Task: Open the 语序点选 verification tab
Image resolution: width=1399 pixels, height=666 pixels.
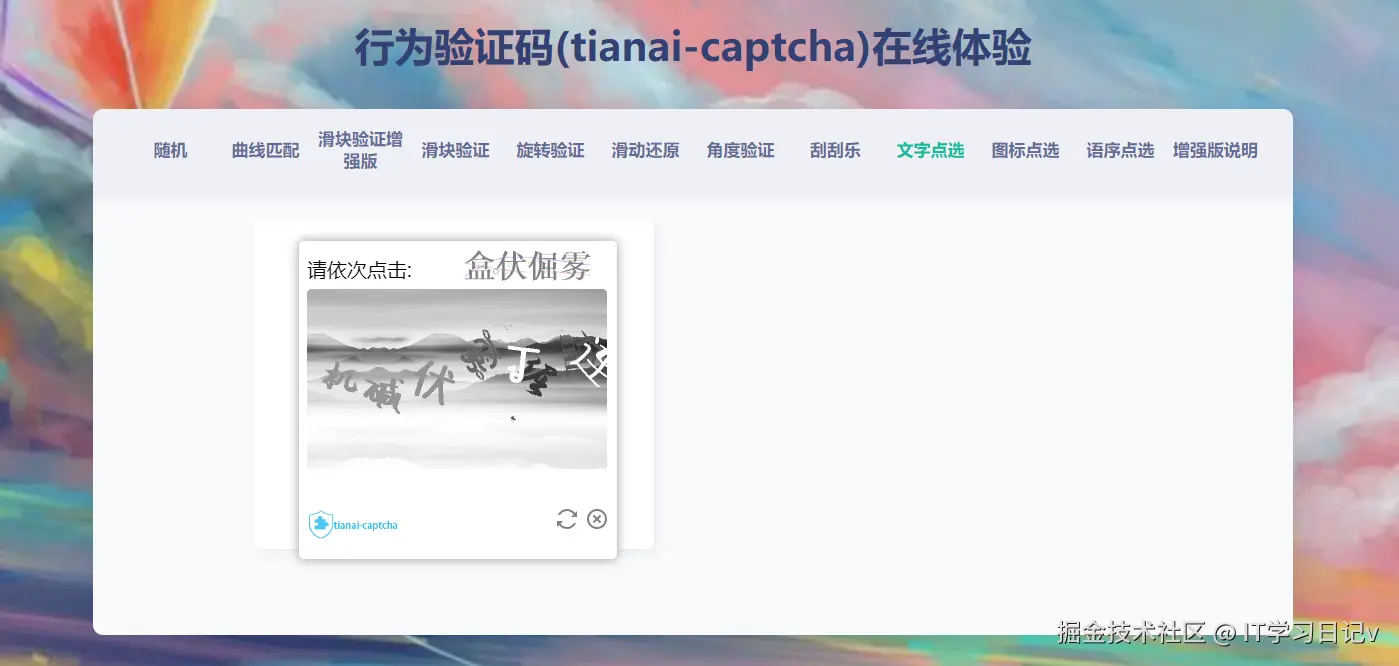Action: [1119, 150]
